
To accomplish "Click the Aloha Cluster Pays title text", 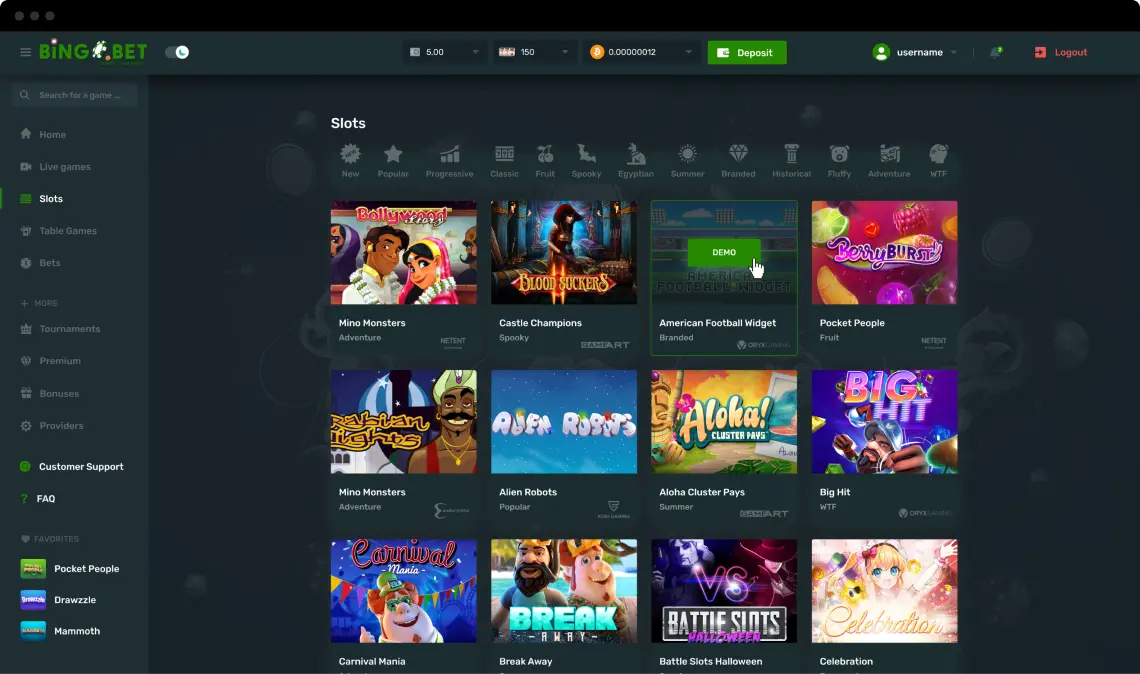I will [702, 492].
